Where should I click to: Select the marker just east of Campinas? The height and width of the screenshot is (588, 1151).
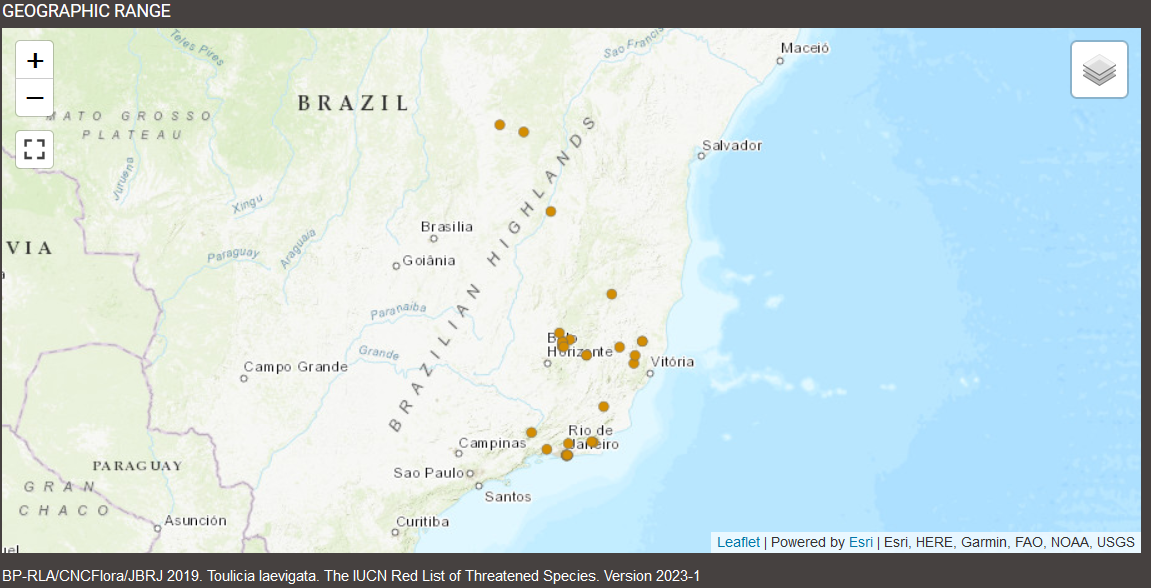point(531,433)
